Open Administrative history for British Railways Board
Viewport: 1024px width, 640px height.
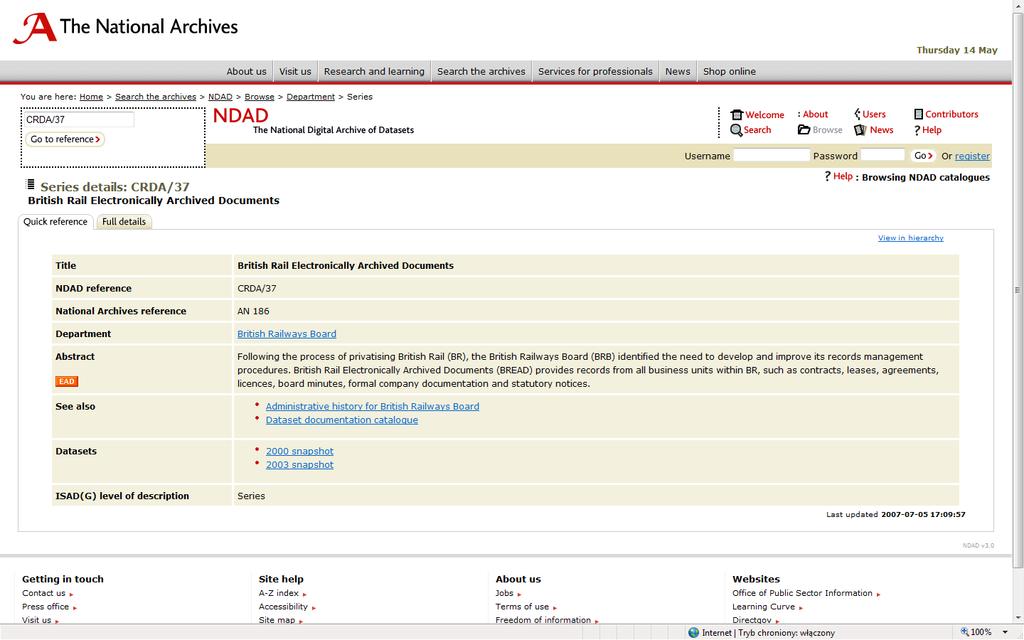click(372, 406)
